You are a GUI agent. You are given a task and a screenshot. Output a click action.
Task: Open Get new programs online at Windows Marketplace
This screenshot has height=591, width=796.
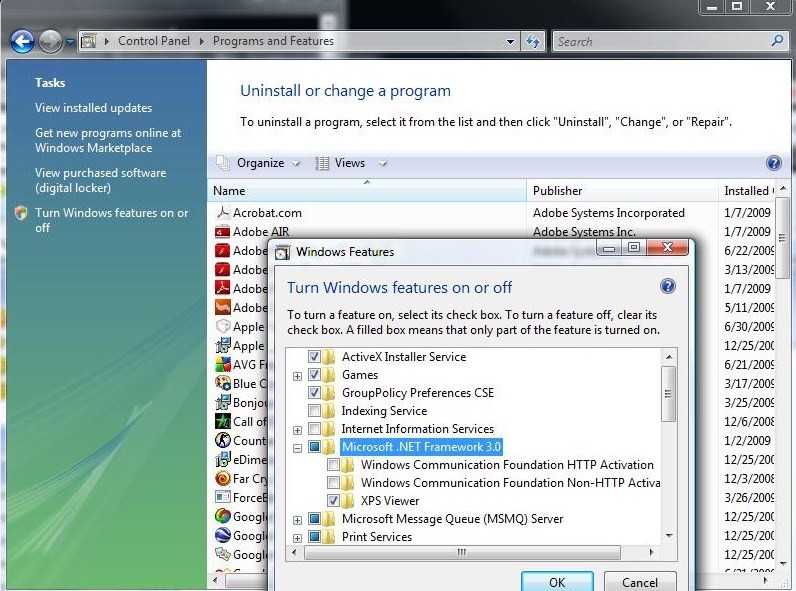point(108,140)
